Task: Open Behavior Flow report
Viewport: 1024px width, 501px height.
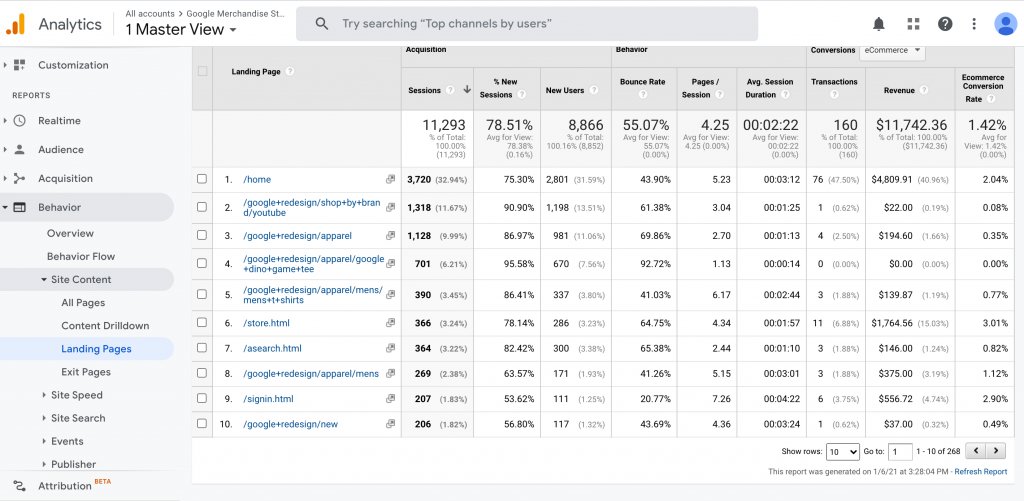Action: 81,256
